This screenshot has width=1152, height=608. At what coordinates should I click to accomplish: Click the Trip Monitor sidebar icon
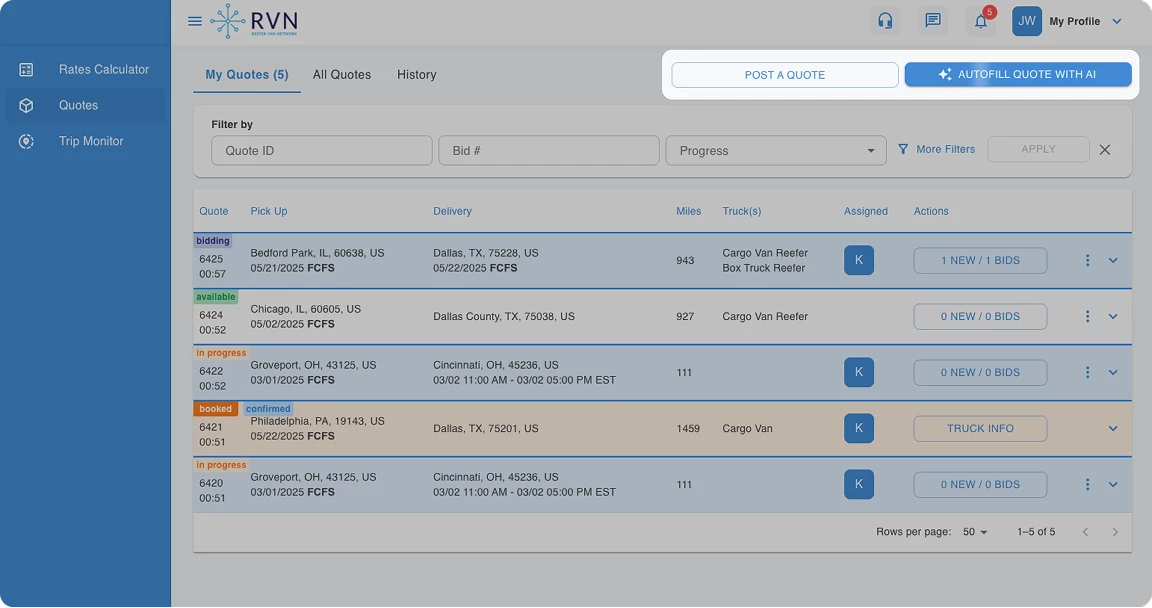(x=26, y=142)
